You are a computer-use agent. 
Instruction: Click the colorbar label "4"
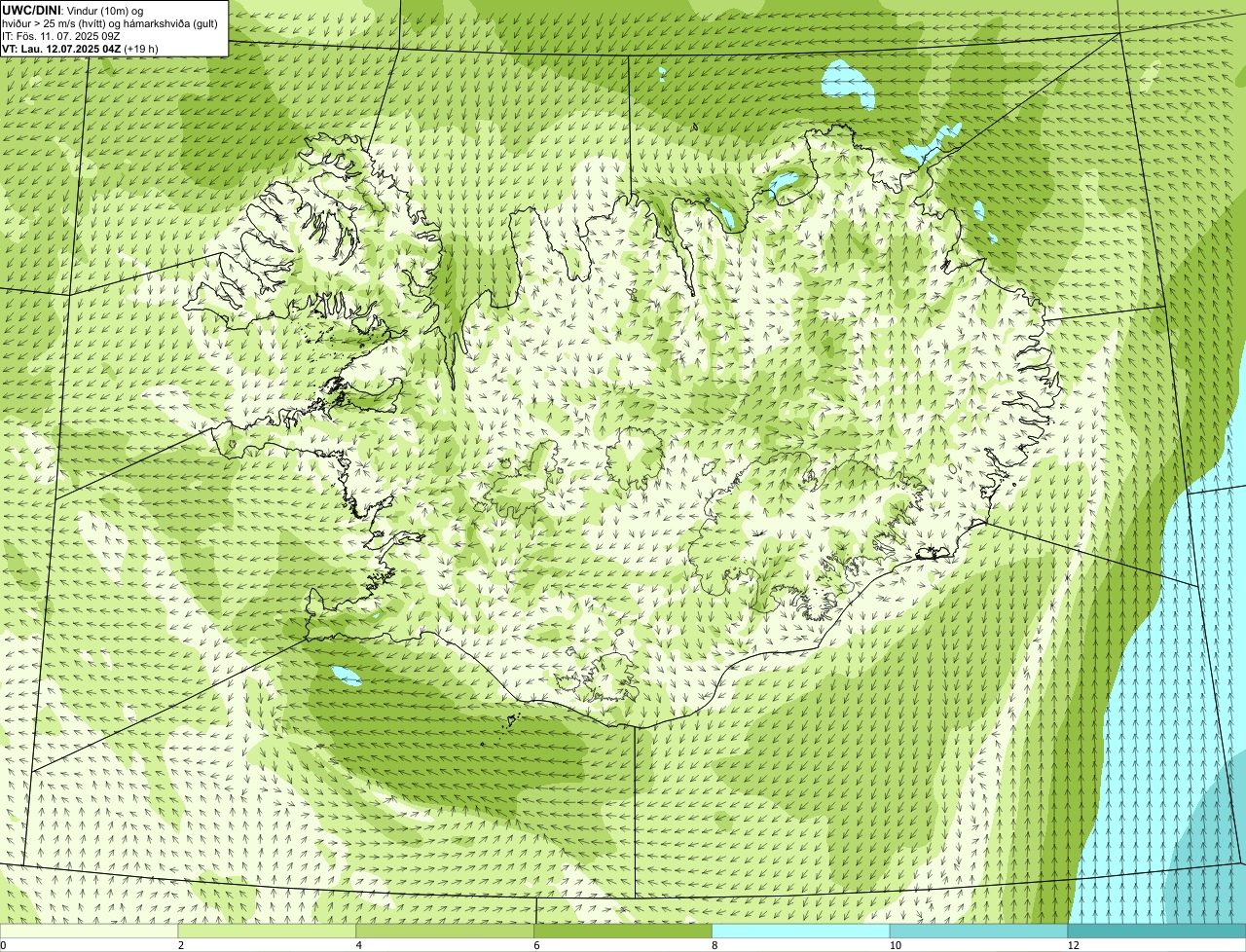(359, 945)
